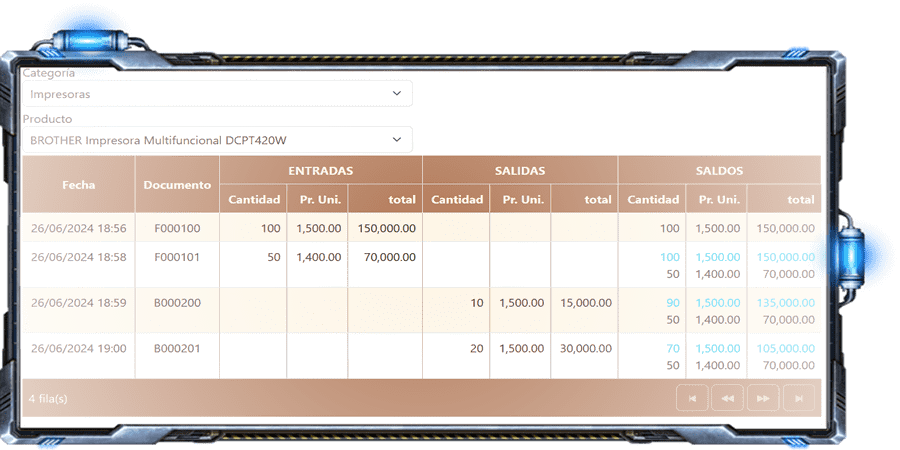Select document F000101
This screenshot has height=450, width=900.
pyautogui.click(x=177, y=257)
